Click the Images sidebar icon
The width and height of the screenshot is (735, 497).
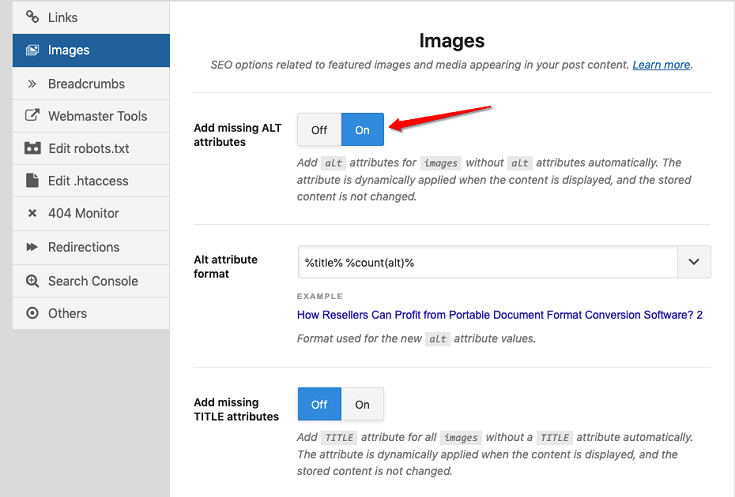32,50
